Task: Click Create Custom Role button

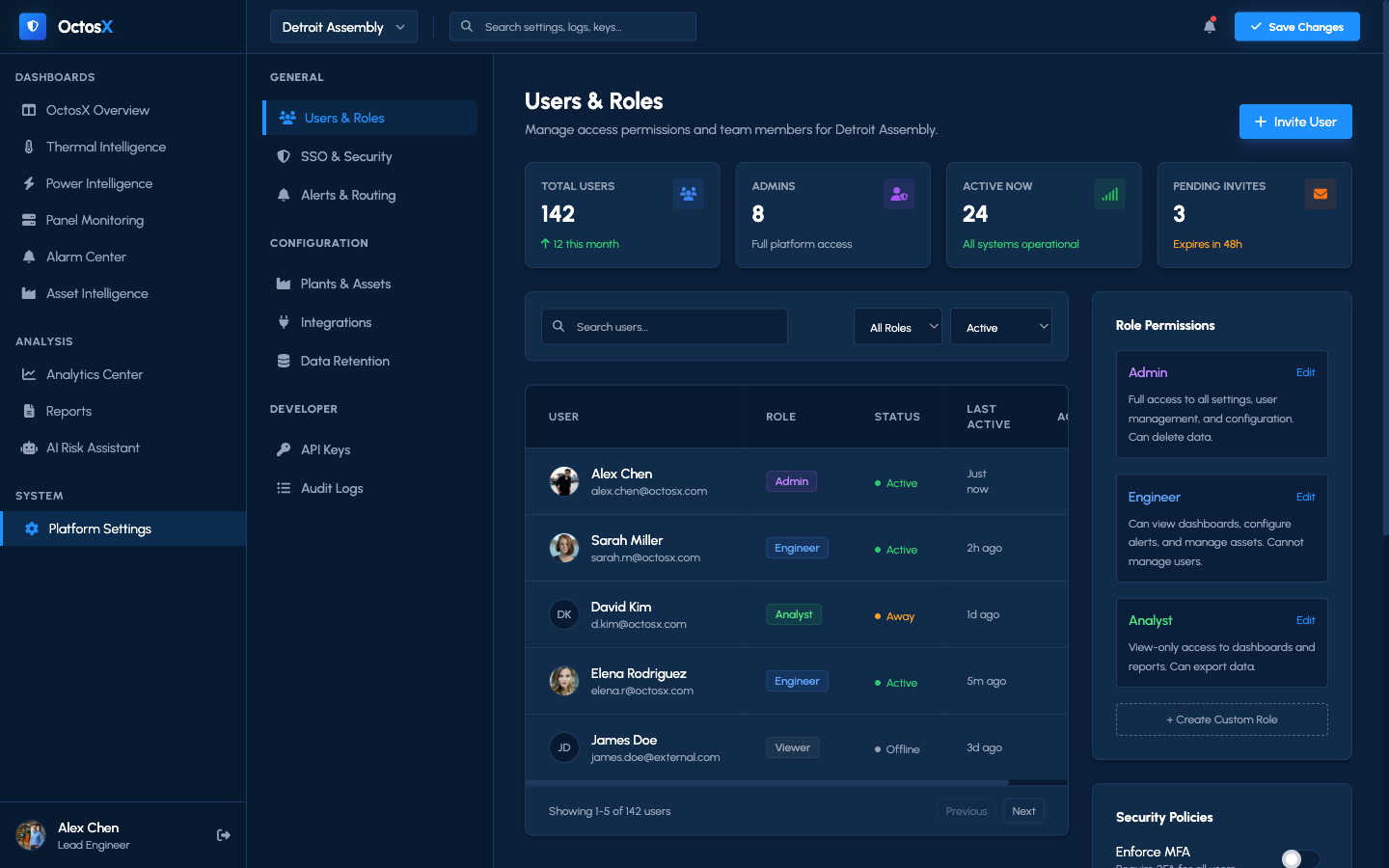Action: point(1222,719)
